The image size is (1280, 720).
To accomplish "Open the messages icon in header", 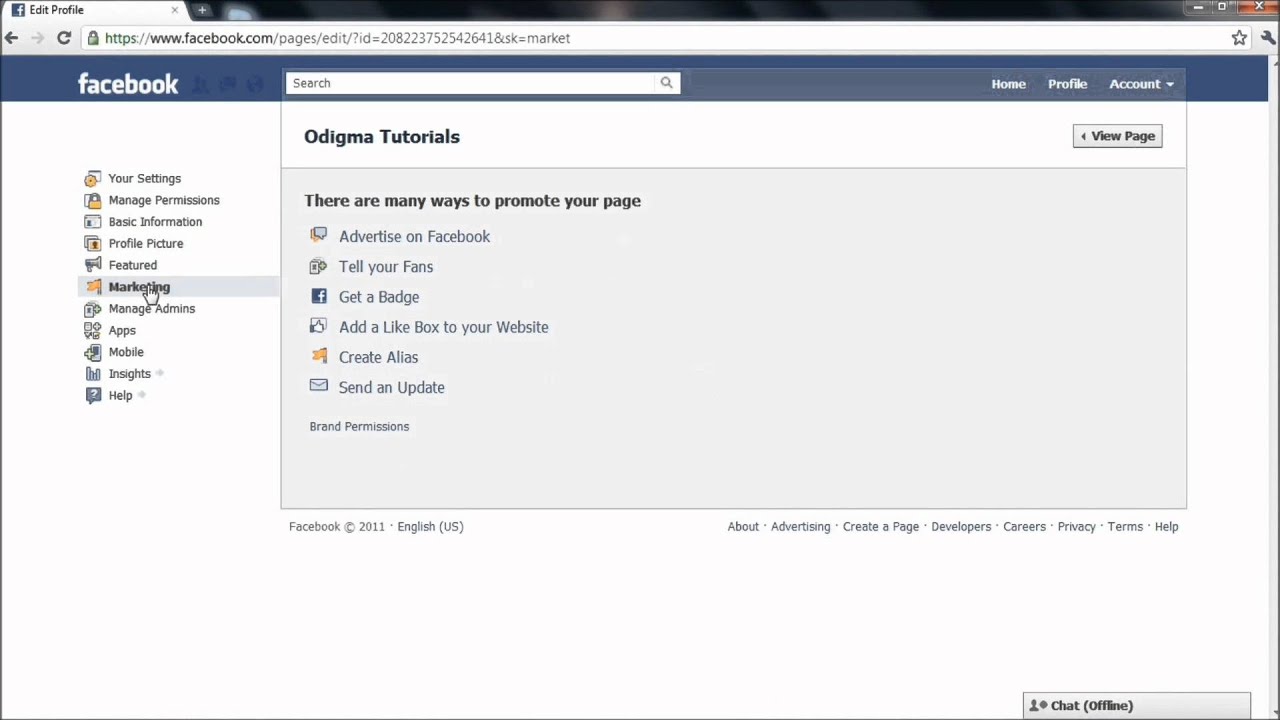I will pyautogui.click(x=227, y=85).
